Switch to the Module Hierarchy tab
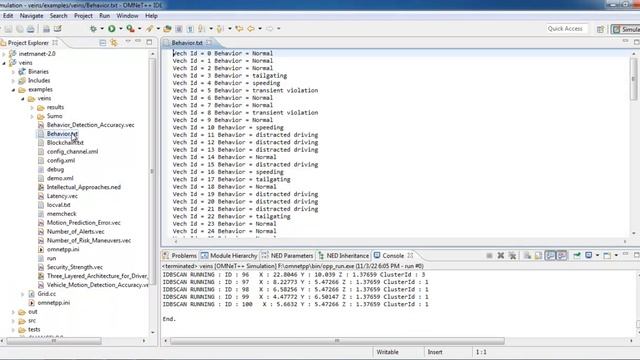 [x=229, y=256]
